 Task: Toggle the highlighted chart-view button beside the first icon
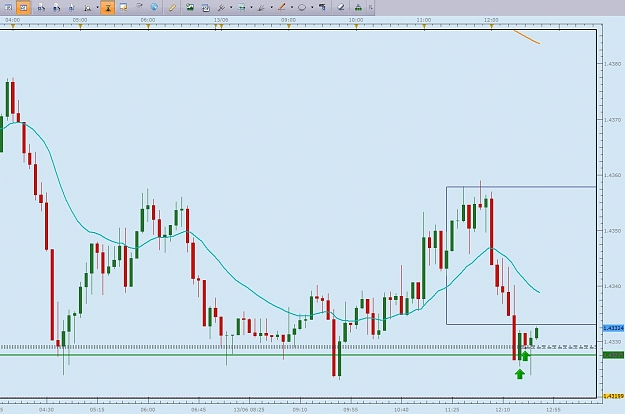click(x=24, y=7)
